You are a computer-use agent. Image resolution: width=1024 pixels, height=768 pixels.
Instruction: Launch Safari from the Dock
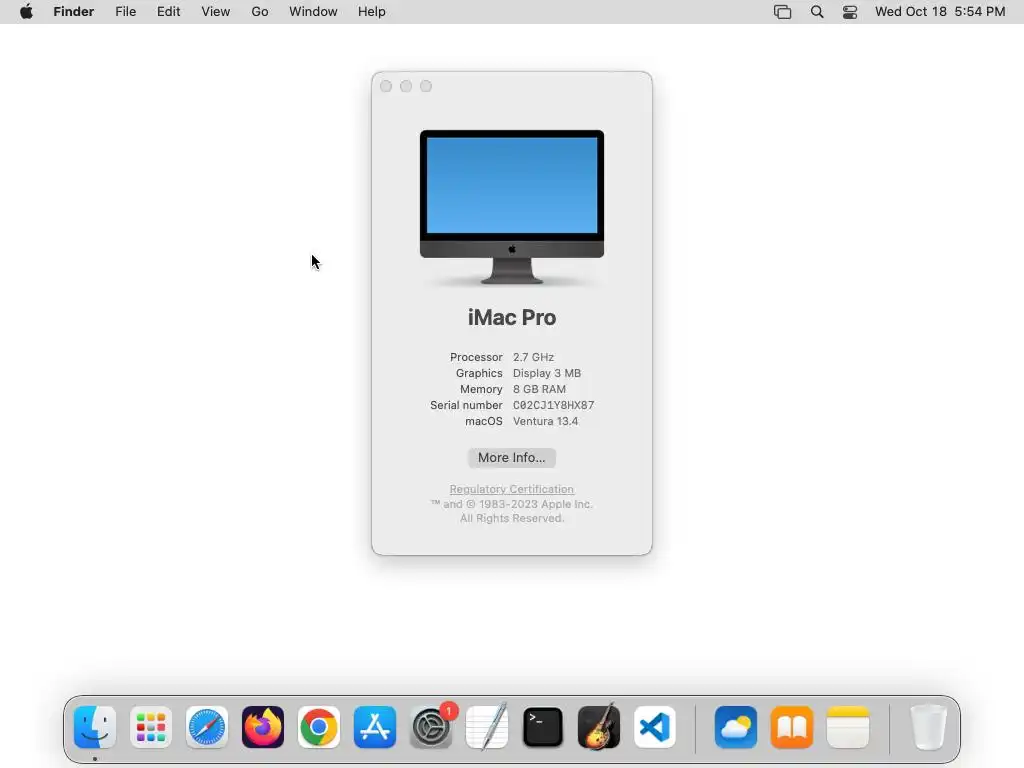point(207,727)
